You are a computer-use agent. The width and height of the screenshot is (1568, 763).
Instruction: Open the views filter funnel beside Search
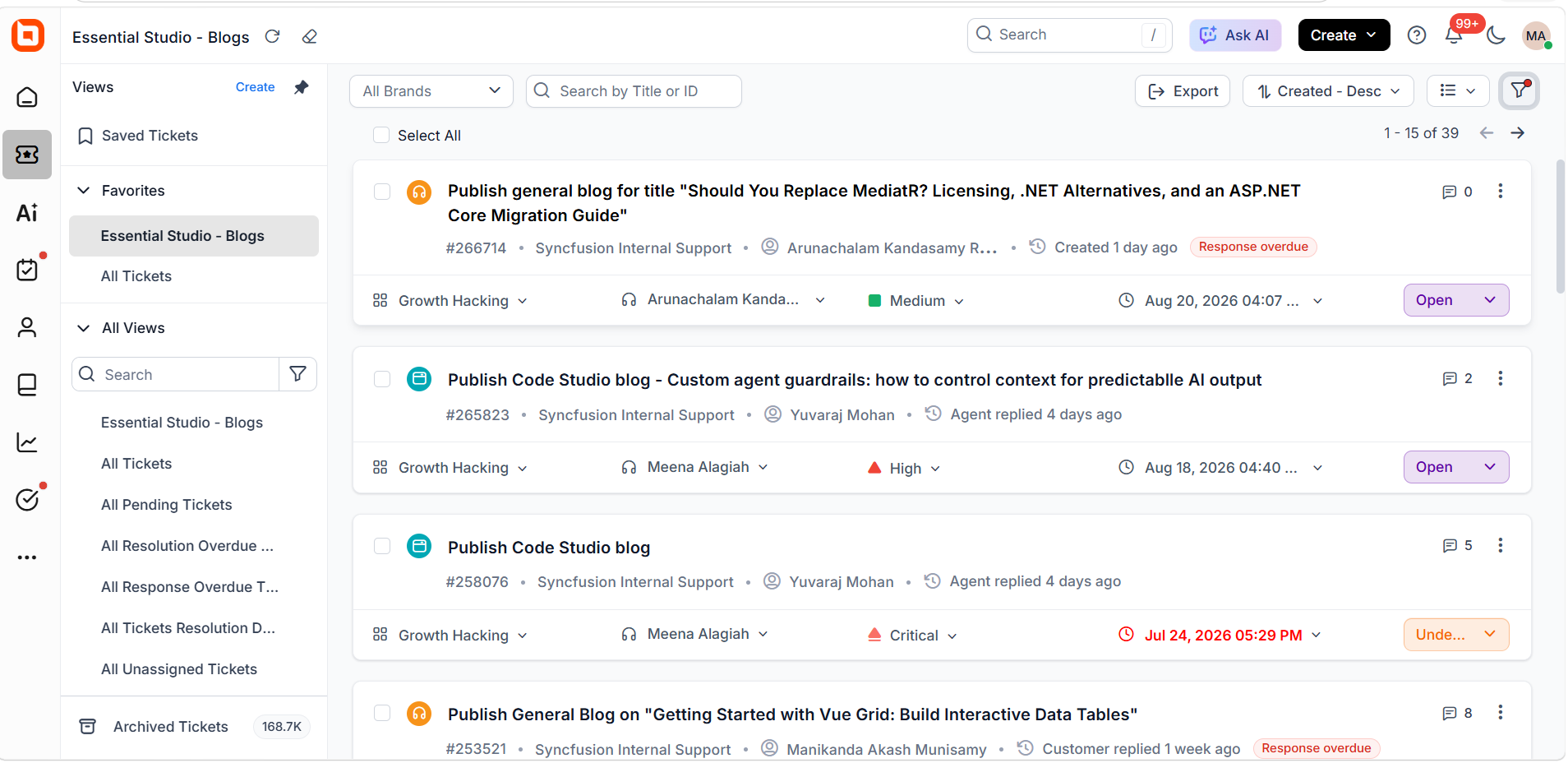(297, 374)
